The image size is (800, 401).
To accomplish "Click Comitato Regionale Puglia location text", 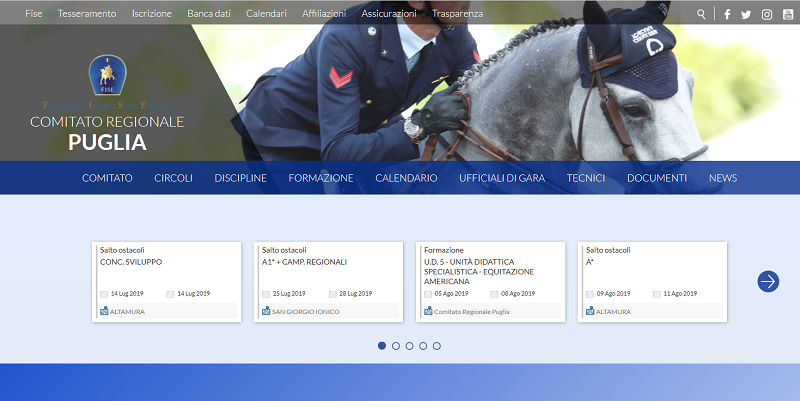I will tap(472, 311).
